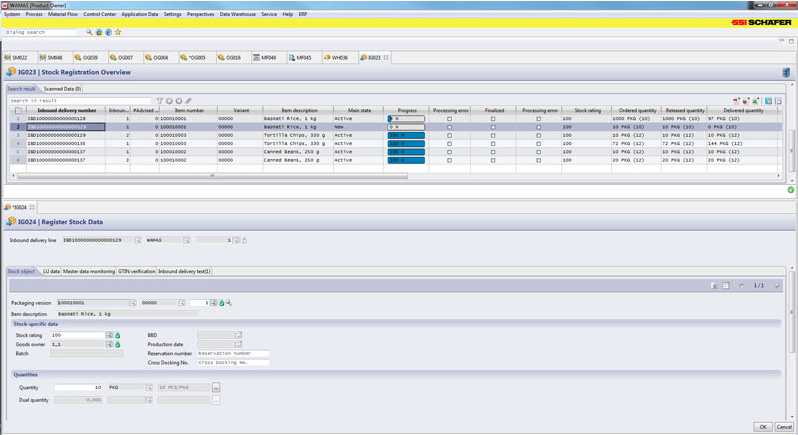
Task: Toggle Finalized checkbox for delivery line 0129
Action: pos(493,136)
